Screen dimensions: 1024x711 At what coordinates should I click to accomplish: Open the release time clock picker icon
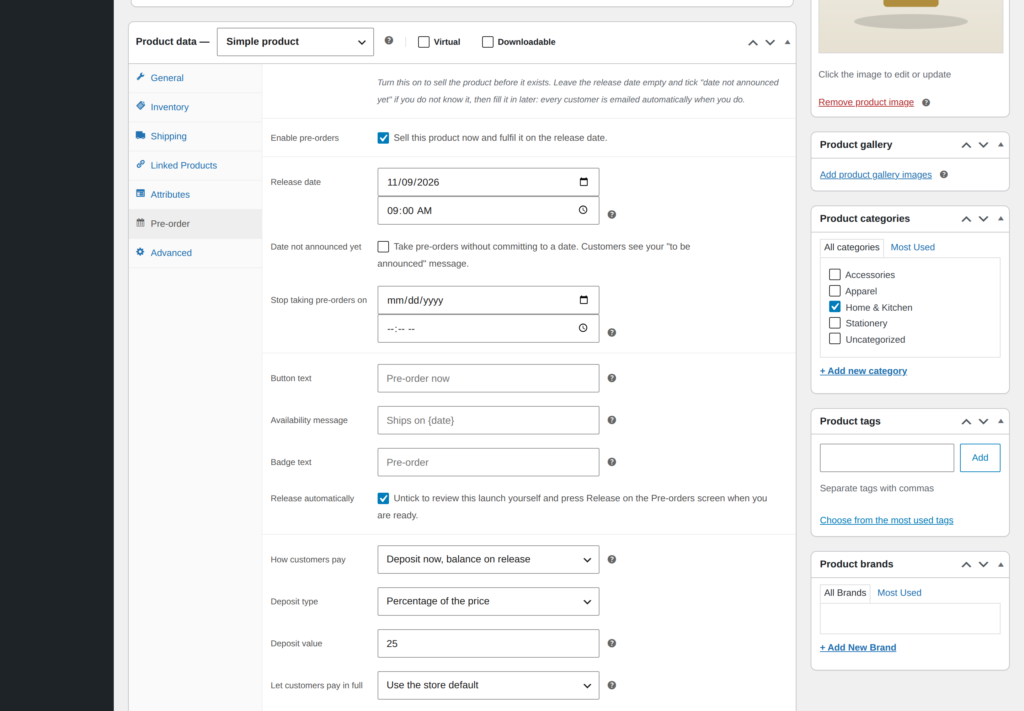pos(583,210)
